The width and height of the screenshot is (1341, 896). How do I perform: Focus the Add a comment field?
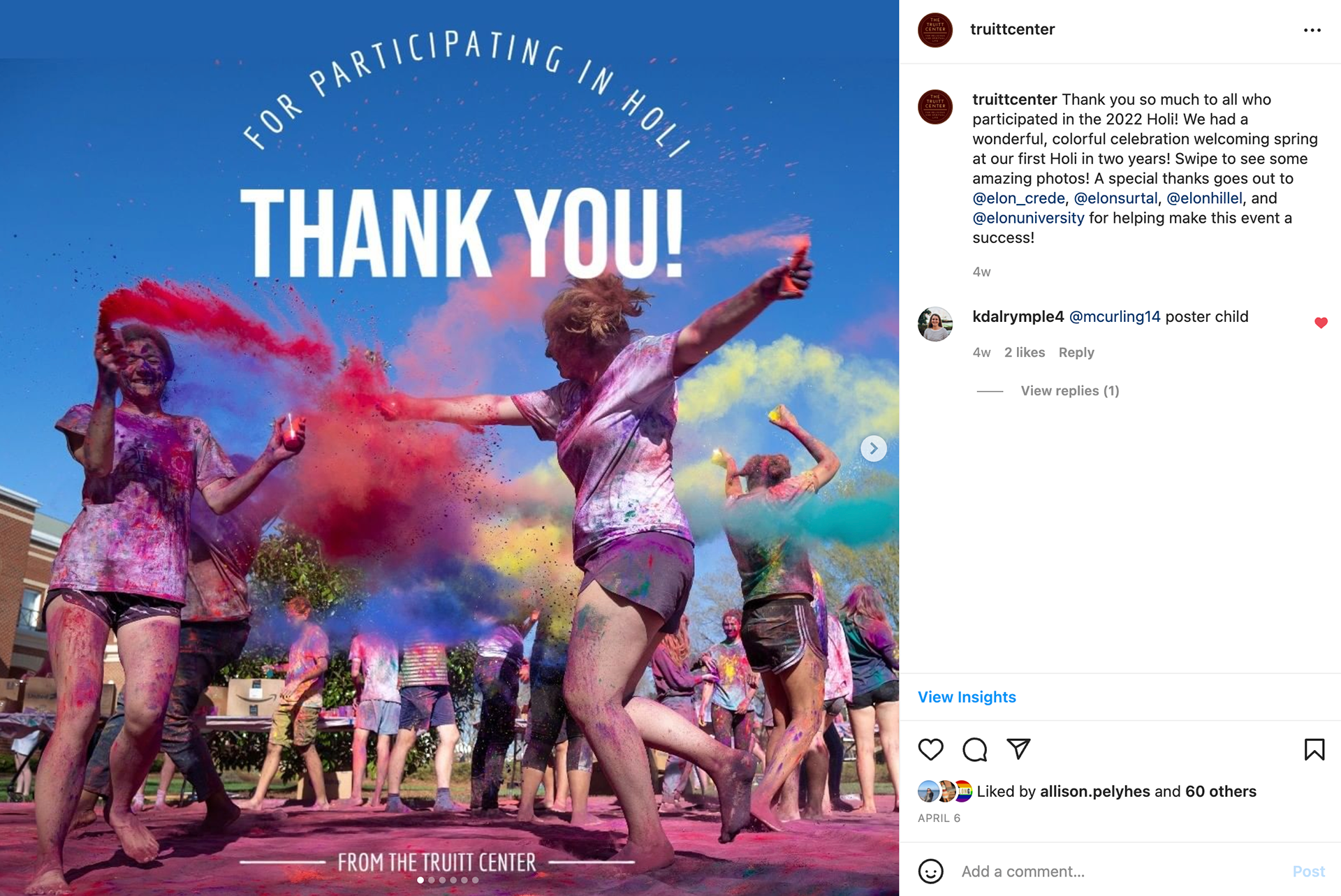[x=1117, y=872]
